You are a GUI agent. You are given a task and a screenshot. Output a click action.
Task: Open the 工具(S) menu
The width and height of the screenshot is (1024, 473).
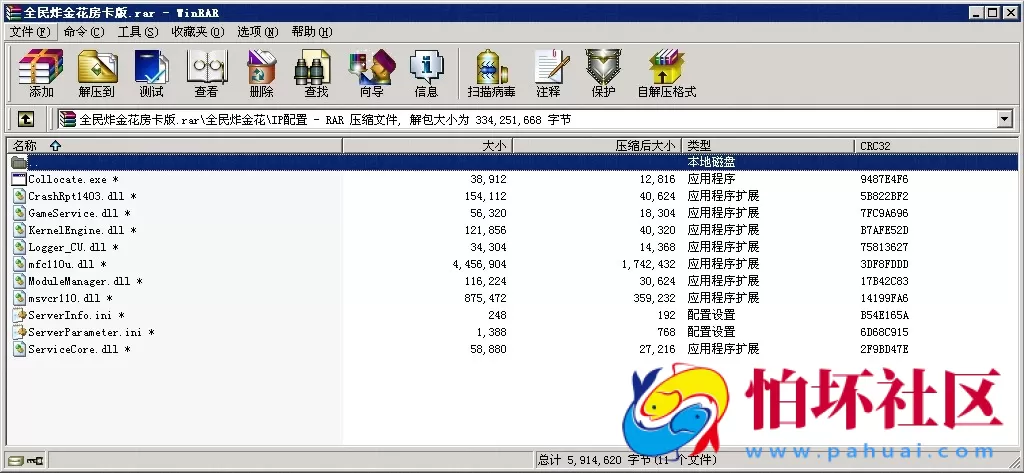138,31
